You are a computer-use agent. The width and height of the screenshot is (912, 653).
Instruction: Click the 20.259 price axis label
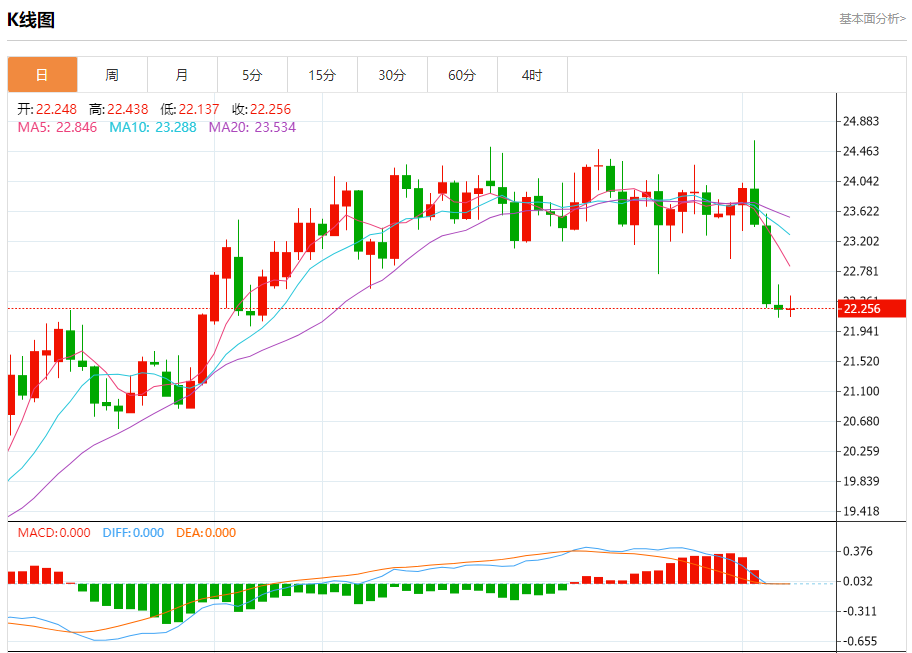(861, 451)
